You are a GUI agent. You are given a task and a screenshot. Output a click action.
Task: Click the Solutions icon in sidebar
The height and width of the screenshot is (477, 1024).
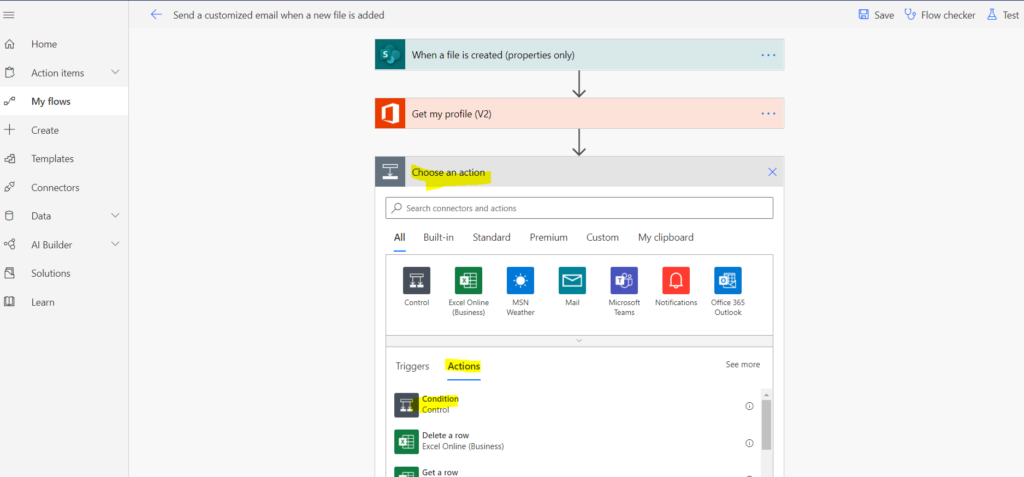pyautogui.click(x=9, y=273)
